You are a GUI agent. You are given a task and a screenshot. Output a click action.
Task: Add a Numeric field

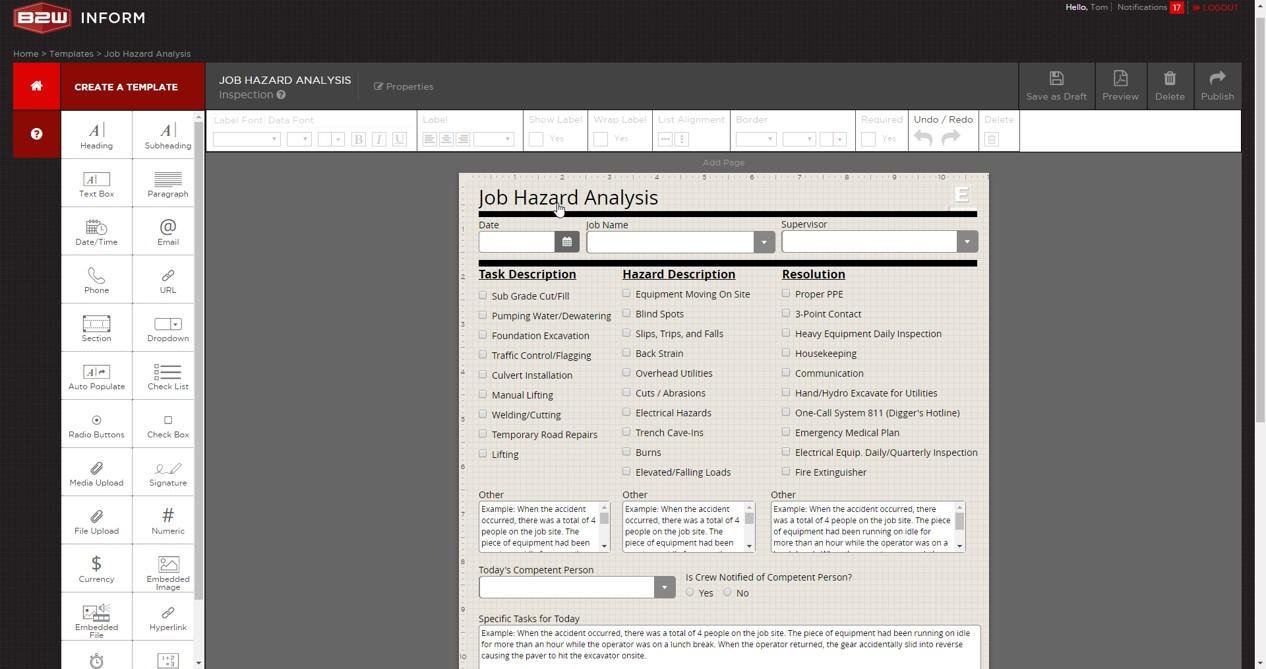[x=168, y=521]
